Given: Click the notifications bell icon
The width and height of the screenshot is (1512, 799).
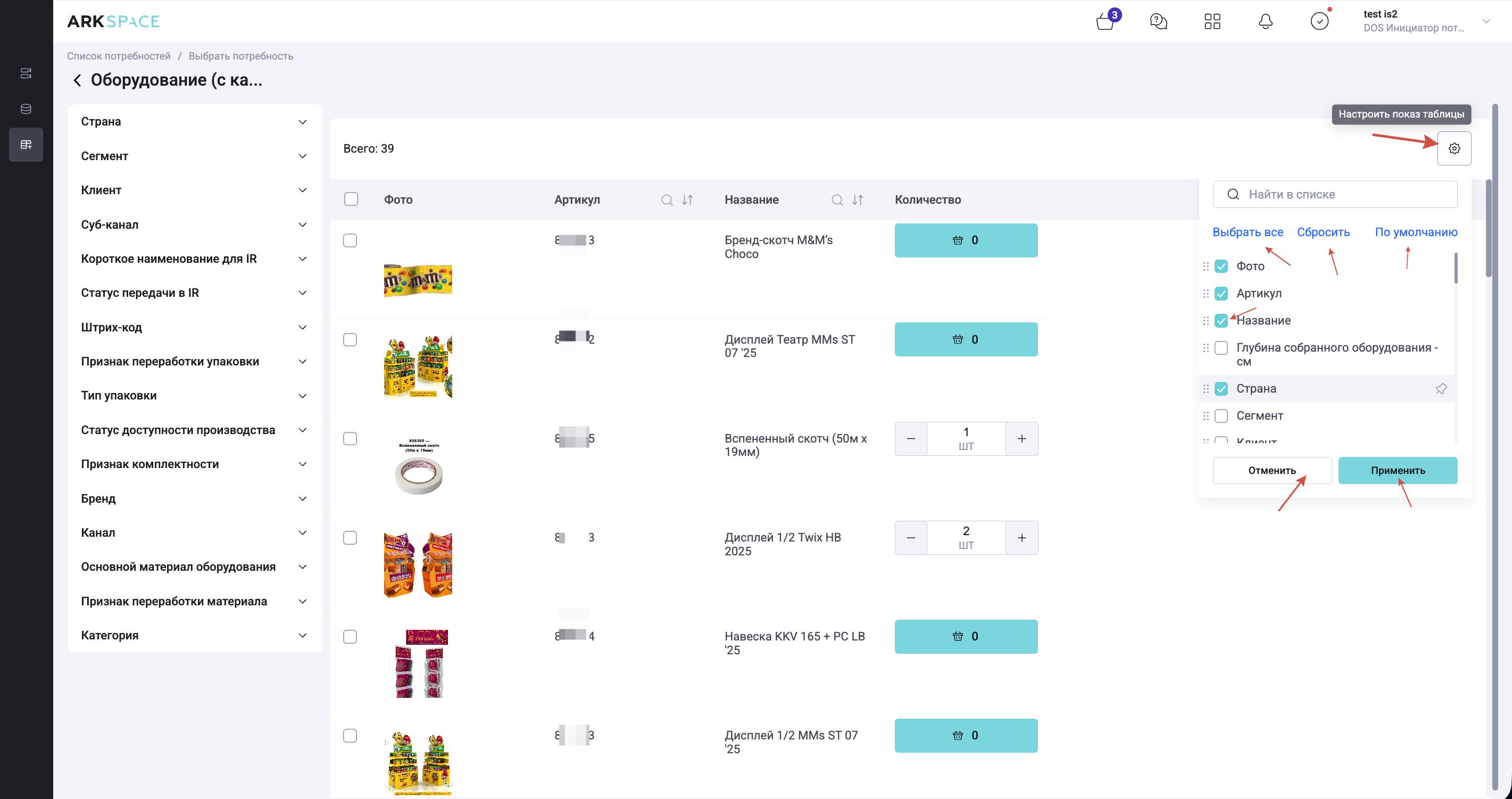Looking at the screenshot, I should click(1266, 22).
